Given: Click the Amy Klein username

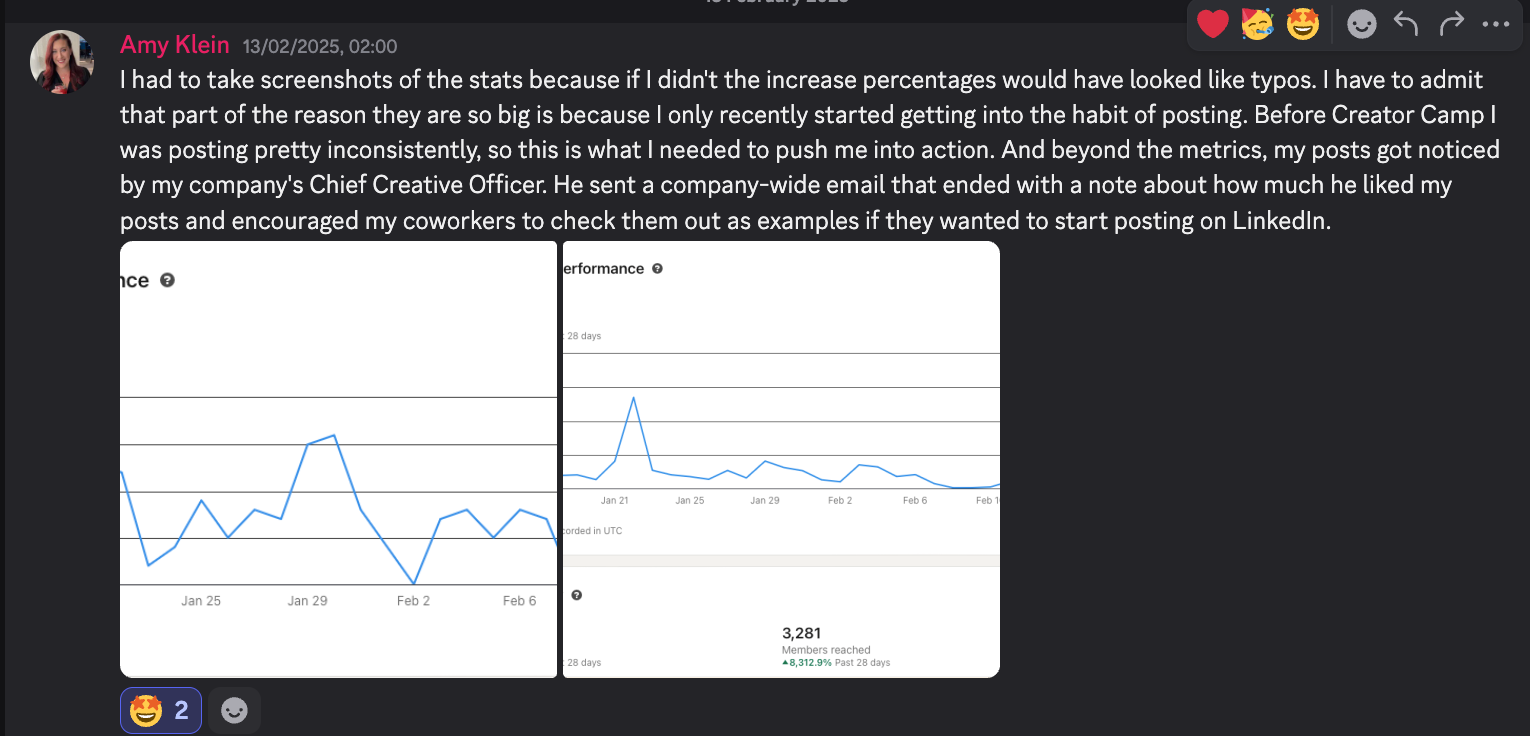Looking at the screenshot, I should 174,45.
